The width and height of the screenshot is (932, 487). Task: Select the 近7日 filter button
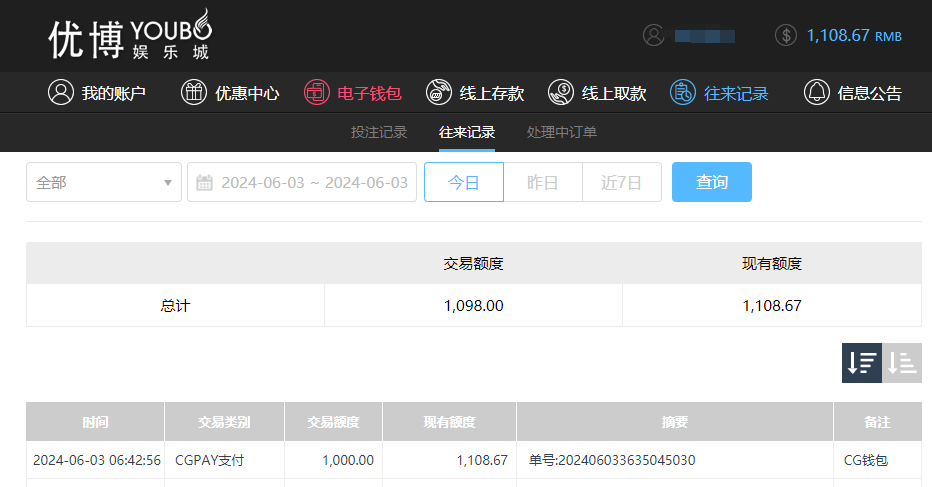pyautogui.click(x=621, y=182)
